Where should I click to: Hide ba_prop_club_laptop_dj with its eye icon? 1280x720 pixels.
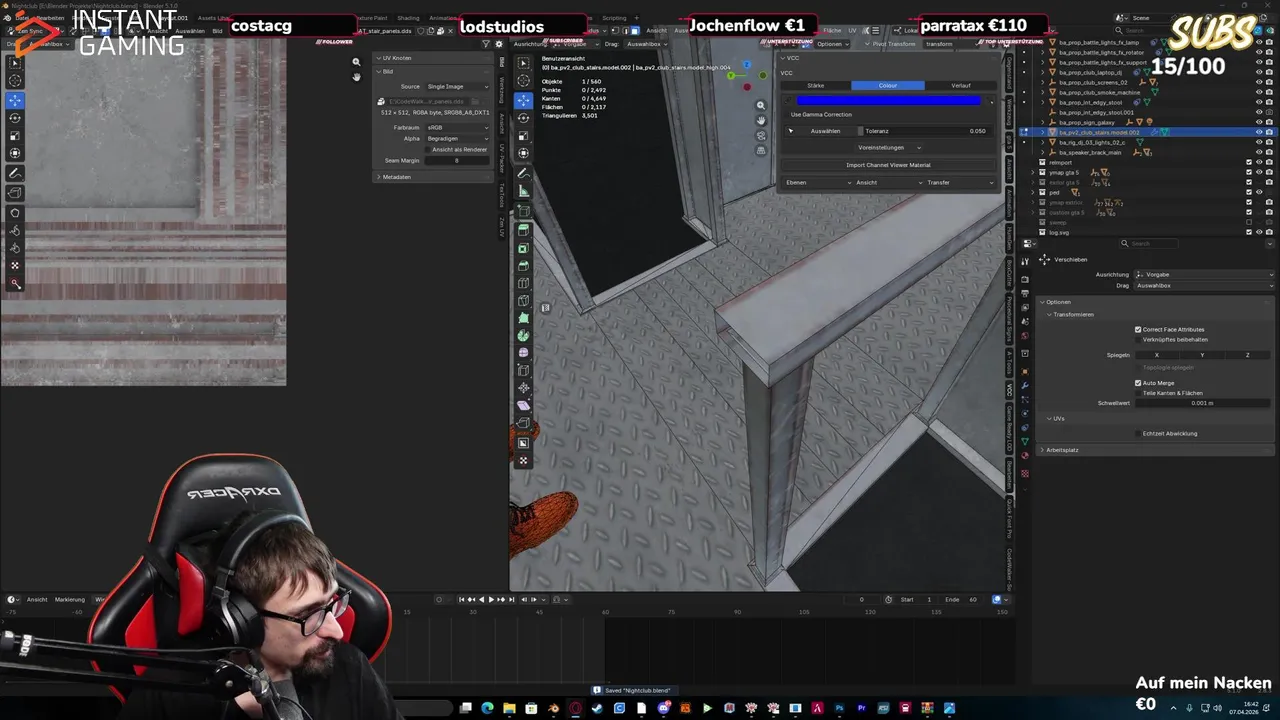tap(1259, 72)
